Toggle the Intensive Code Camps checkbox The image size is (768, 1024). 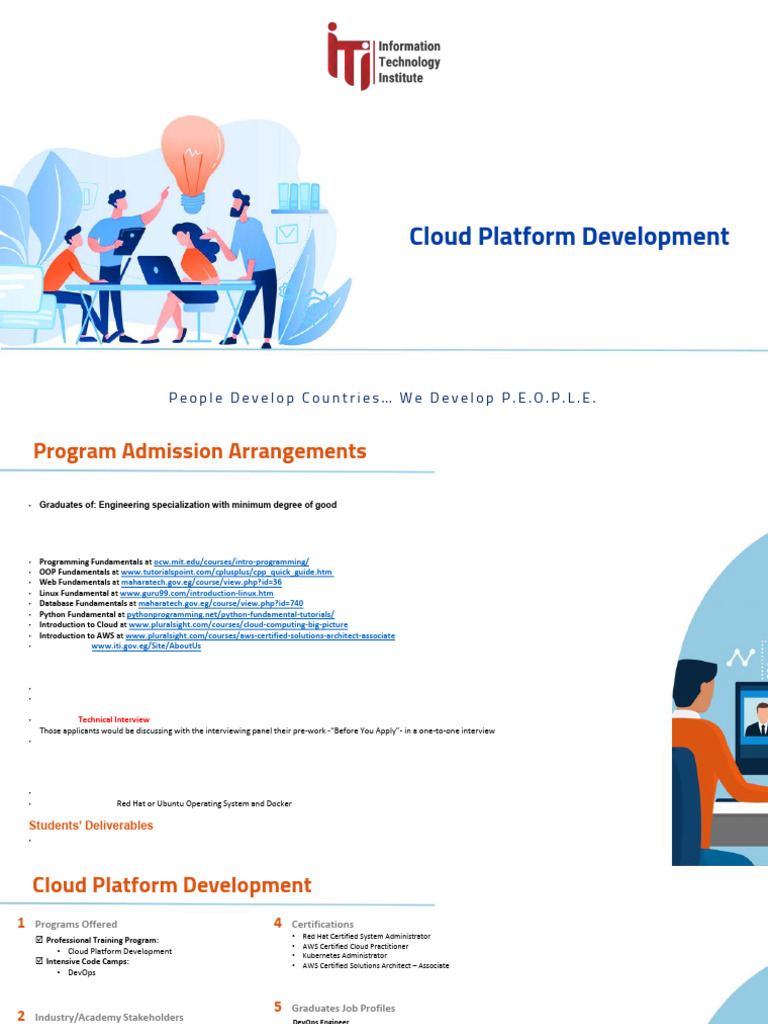tap(39, 961)
